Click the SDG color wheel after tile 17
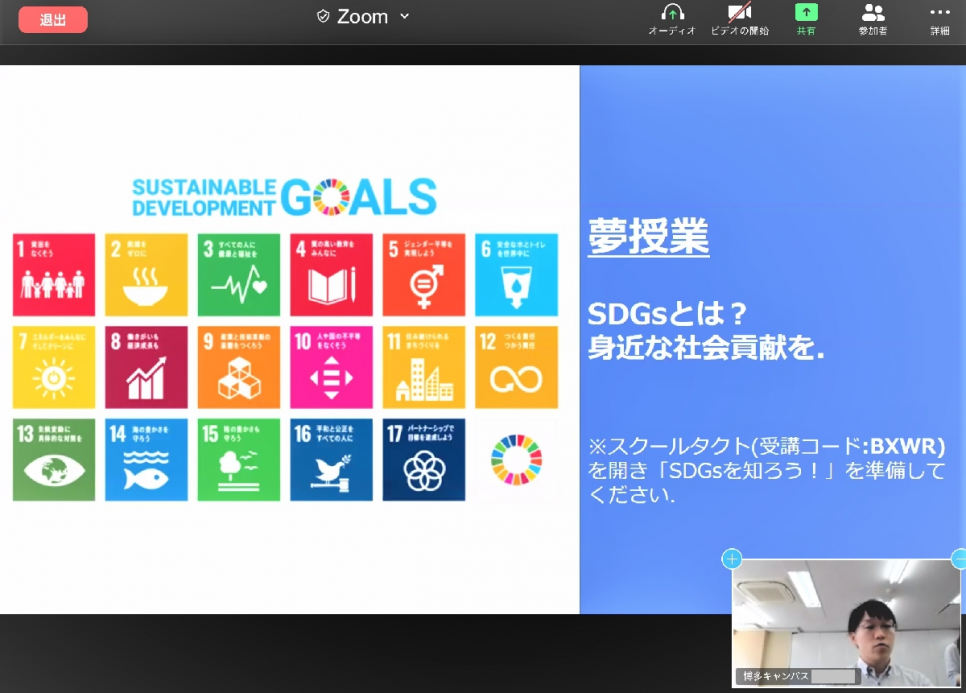The height and width of the screenshot is (693, 966). [516, 460]
